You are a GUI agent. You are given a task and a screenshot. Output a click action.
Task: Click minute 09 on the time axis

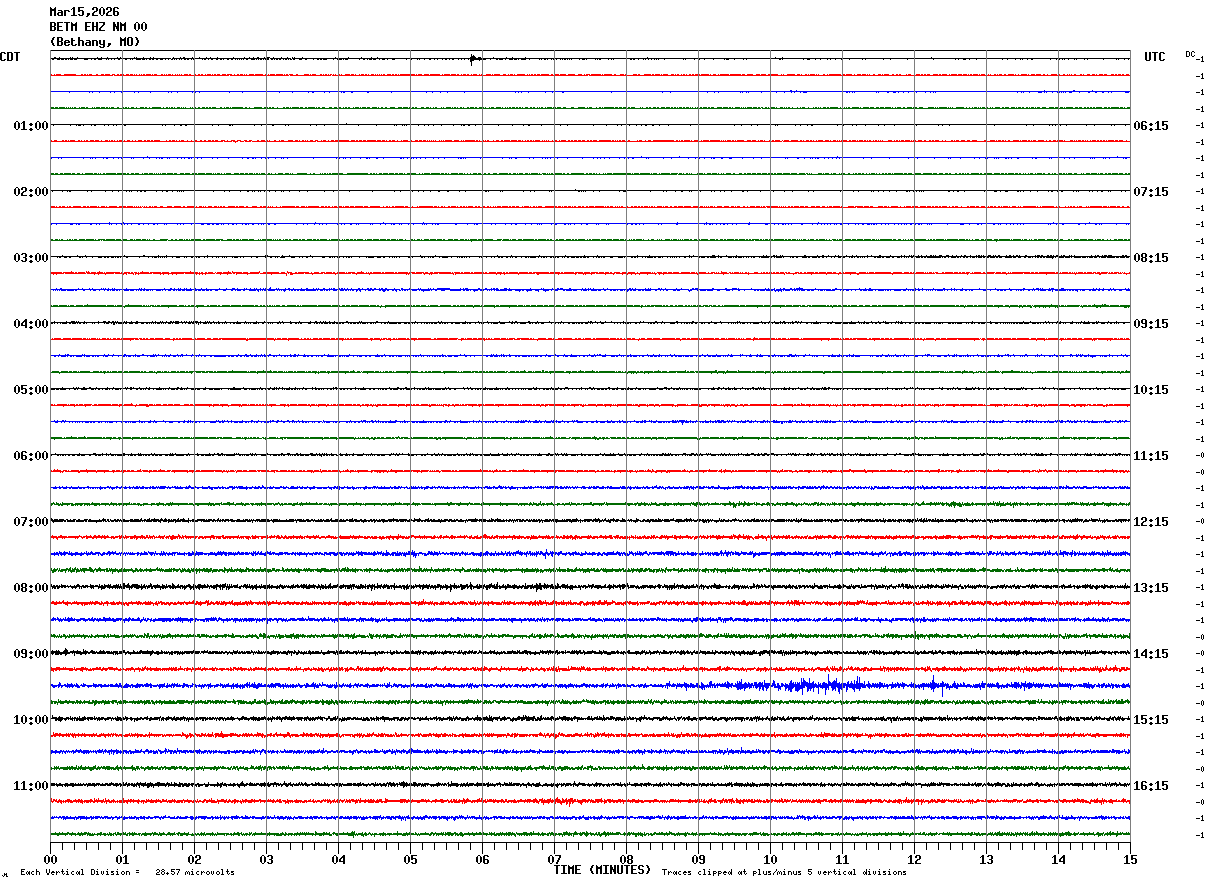(x=698, y=859)
